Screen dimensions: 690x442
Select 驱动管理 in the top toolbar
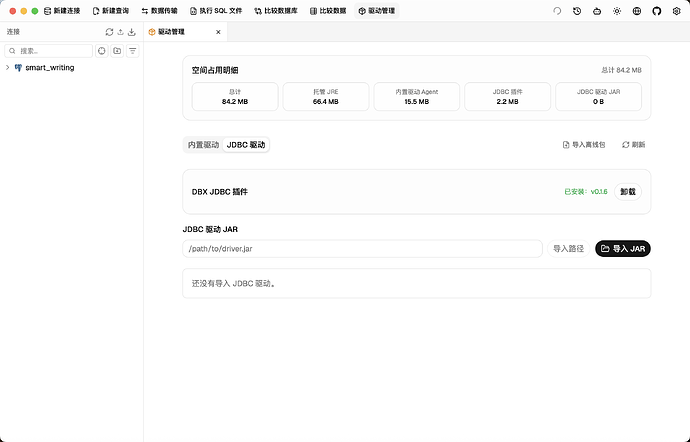pyautogui.click(x=377, y=11)
